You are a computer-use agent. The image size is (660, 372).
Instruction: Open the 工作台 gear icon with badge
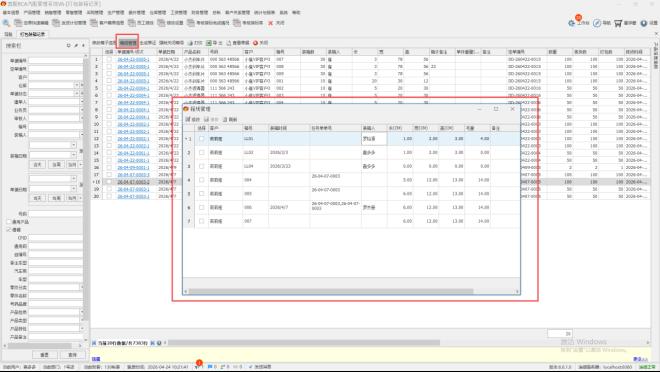point(572,23)
